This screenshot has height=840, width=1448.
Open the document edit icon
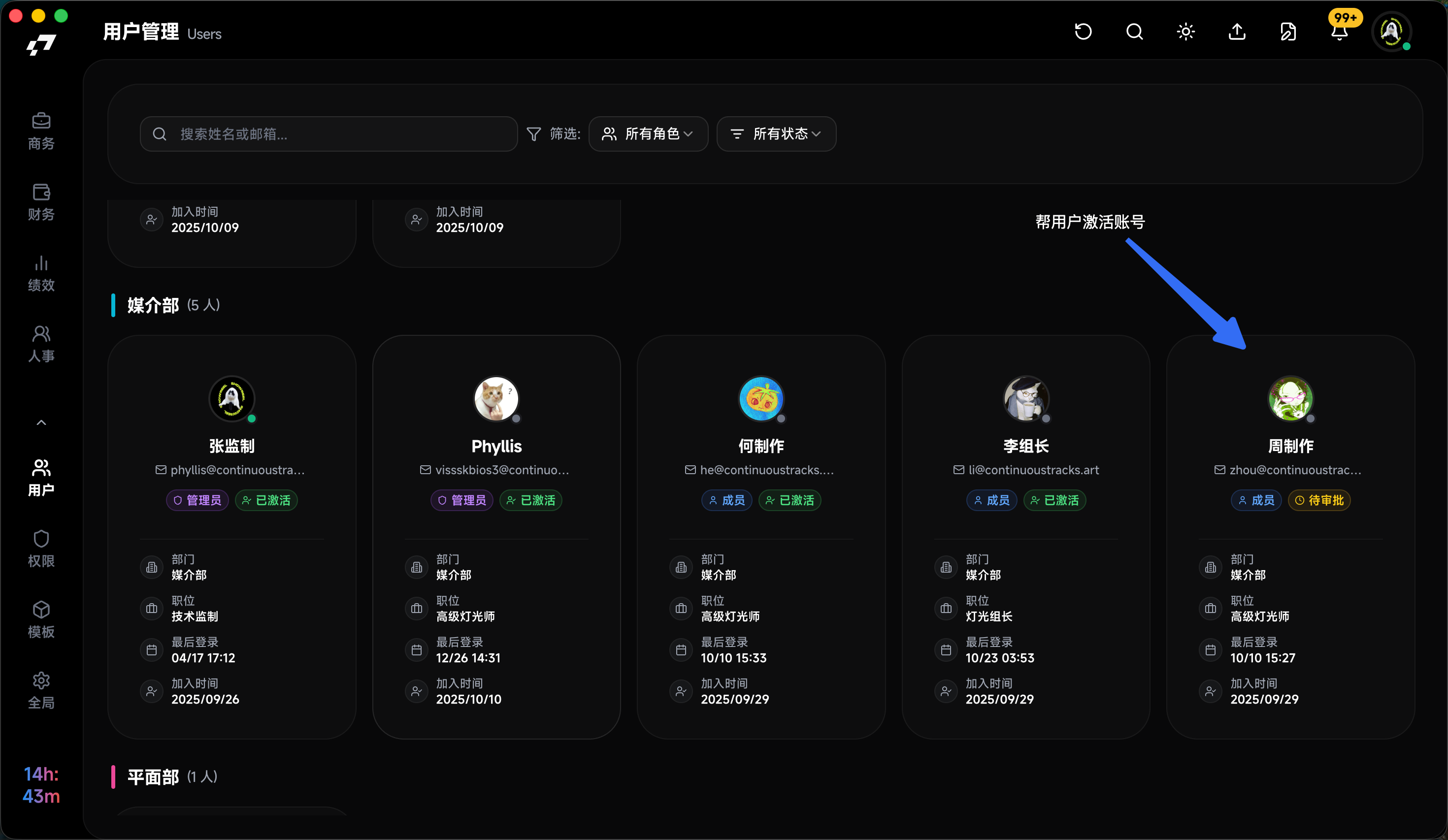1287,32
